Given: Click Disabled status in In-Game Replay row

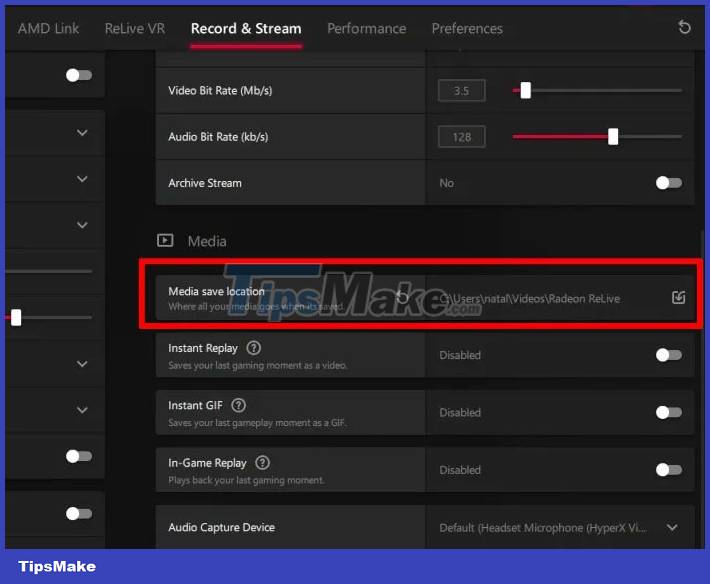Looking at the screenshot, I should [460, 470].
